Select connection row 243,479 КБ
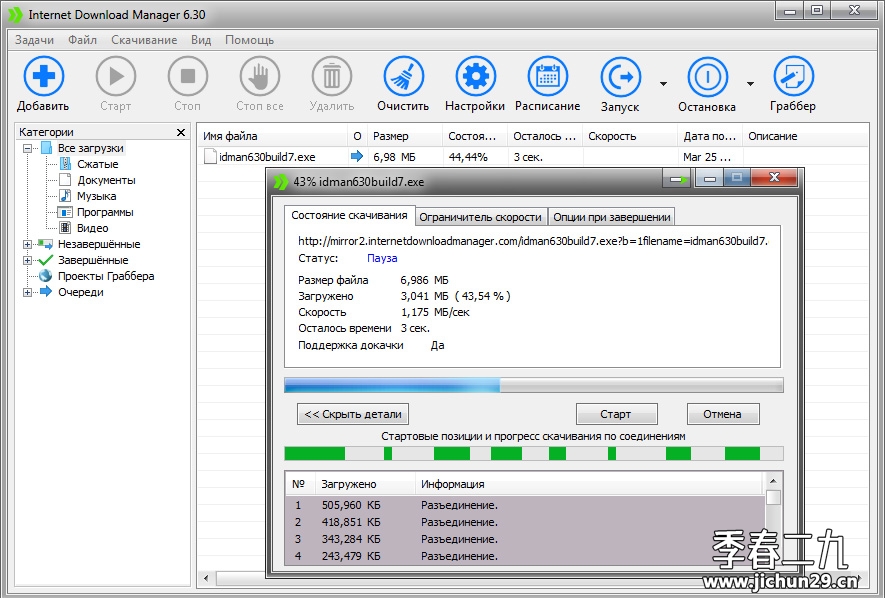Image resolution: width=885 pixels, height=598 pixels. (x=525, y=556)
